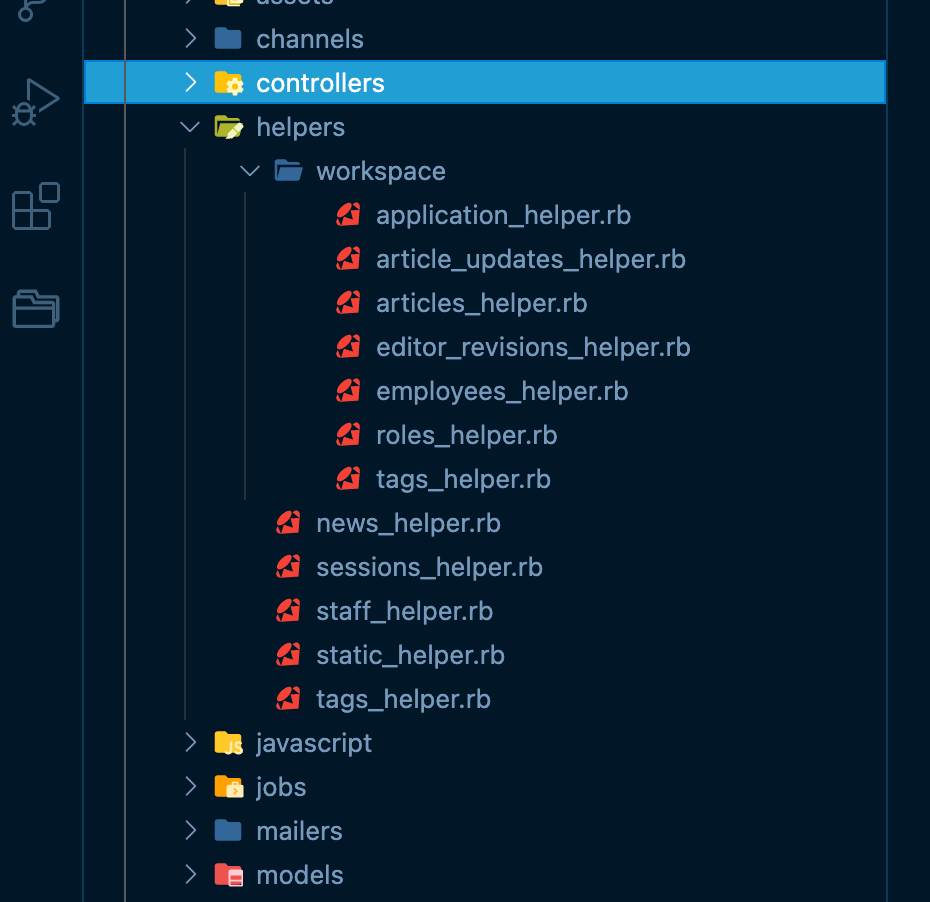
Task: Click ruby icon of news_helper.rb
Action: point(288,522)
